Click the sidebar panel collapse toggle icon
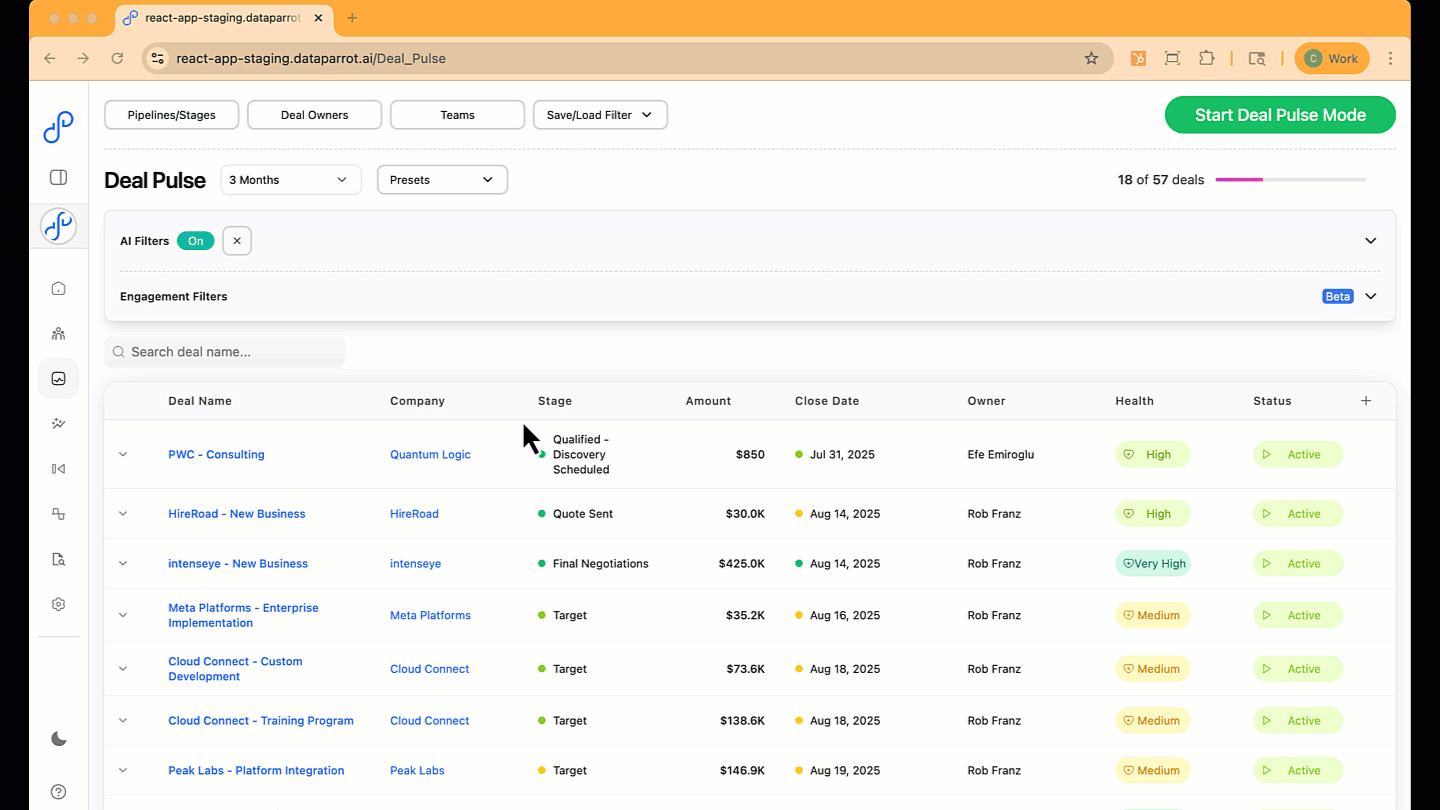 point(58,177)
